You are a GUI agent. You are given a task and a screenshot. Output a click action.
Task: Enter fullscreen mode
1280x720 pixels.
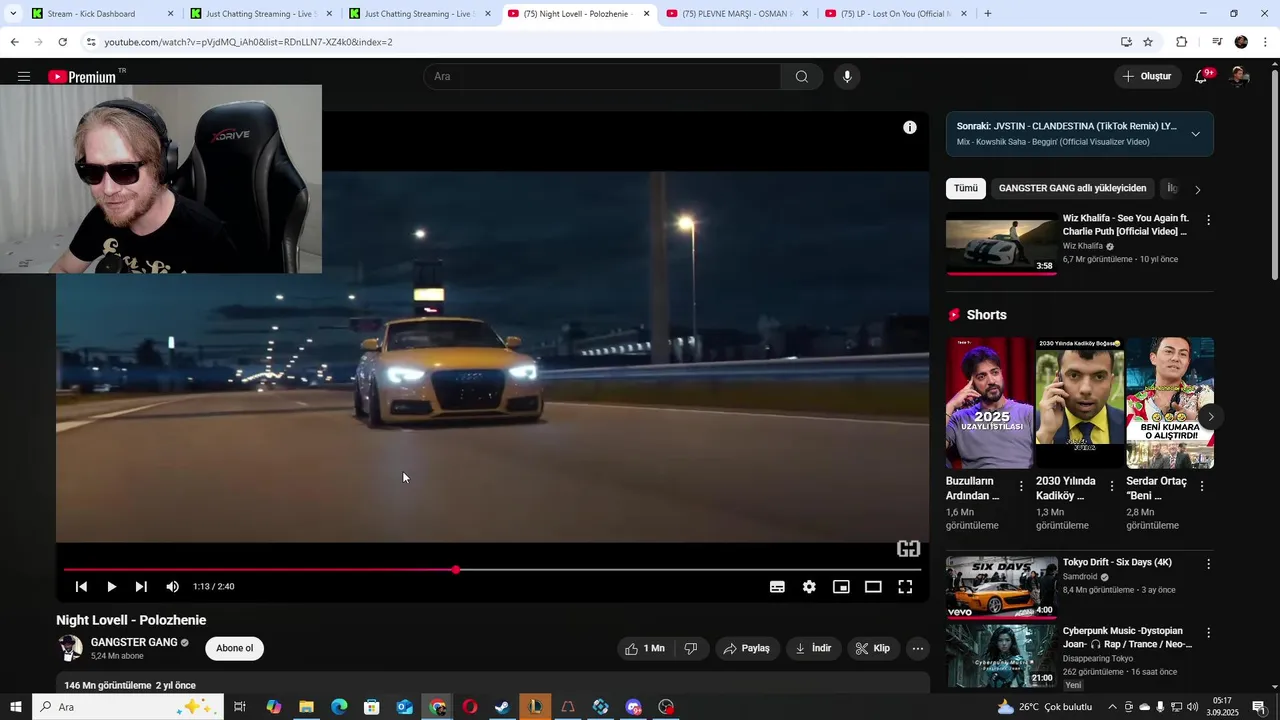[905, 587]
